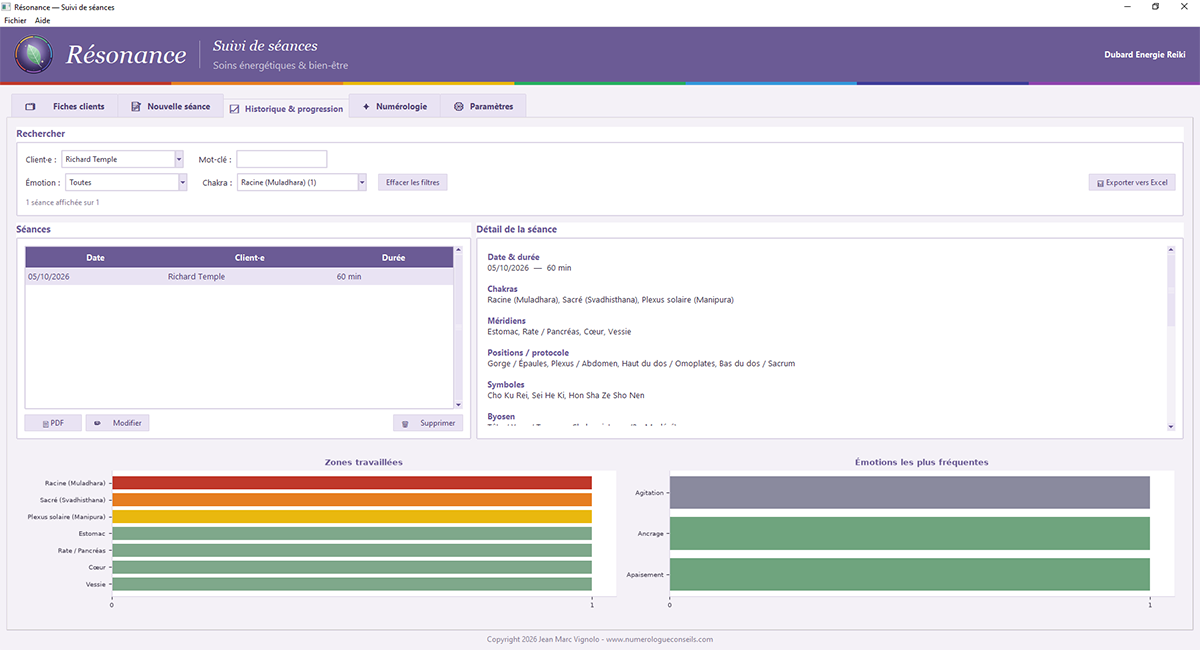The width and height of the screenshot is (1200, 650).
Task: Click the red Racine (Muladhara) chart bar
Action: [352, 483]
